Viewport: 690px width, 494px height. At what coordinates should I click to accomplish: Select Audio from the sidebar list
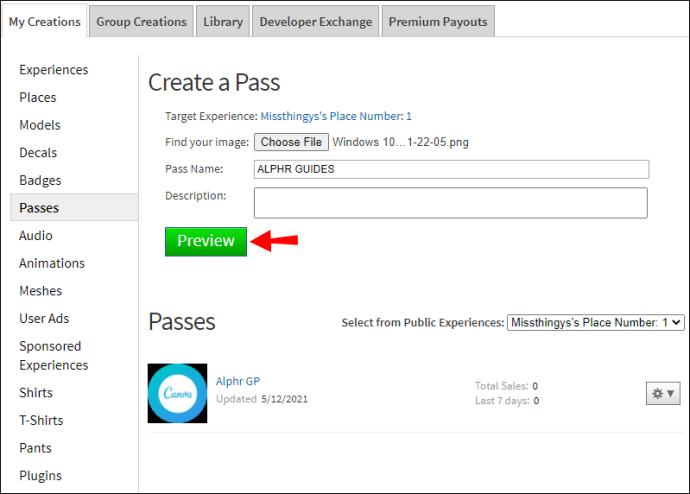pos(36,236)
